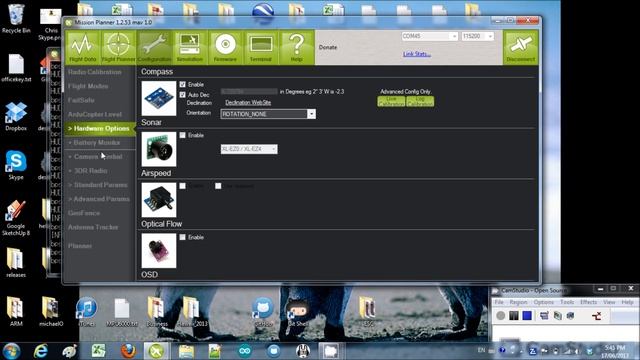Select Hardware Options in the sidebar

[x=100, y=129]
